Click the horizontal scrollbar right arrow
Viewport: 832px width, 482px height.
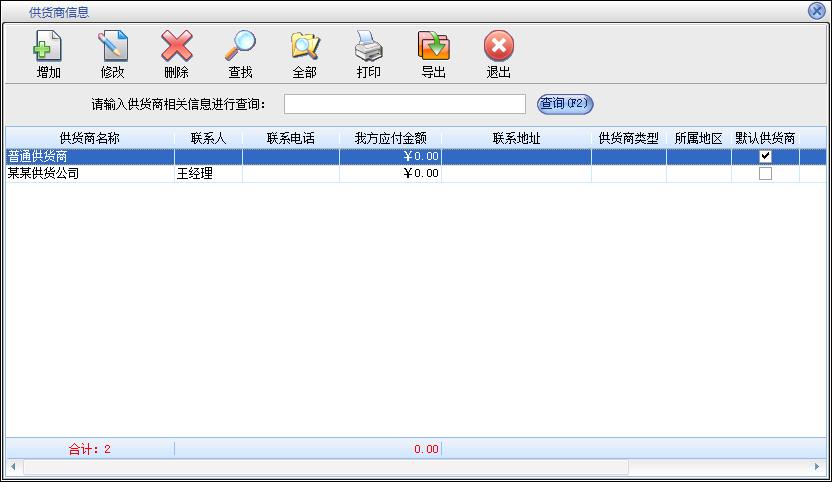818,467
